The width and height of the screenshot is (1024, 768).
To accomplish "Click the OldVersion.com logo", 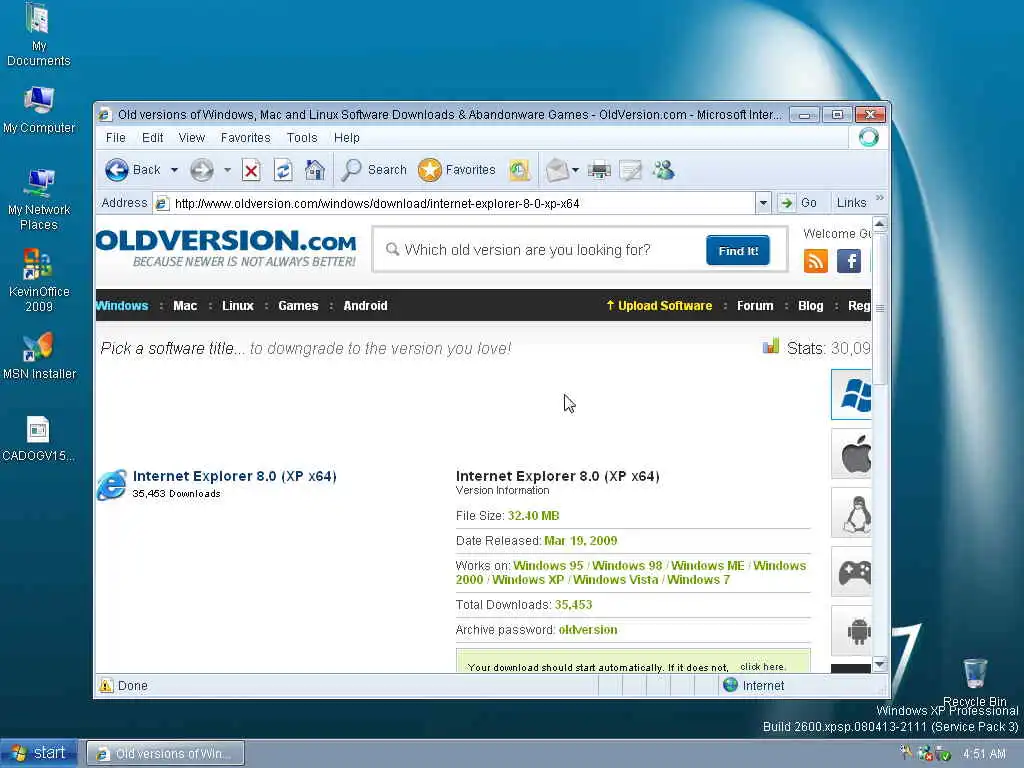I will (227, 248).
